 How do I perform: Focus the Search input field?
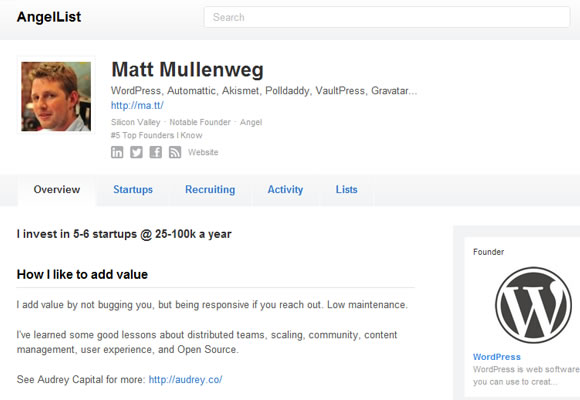[387, 17]
